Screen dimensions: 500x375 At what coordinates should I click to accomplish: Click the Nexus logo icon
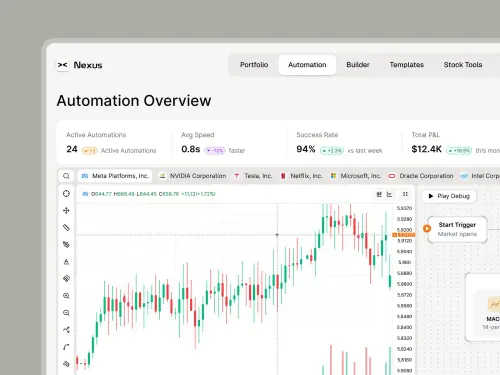tap(62, 65)
